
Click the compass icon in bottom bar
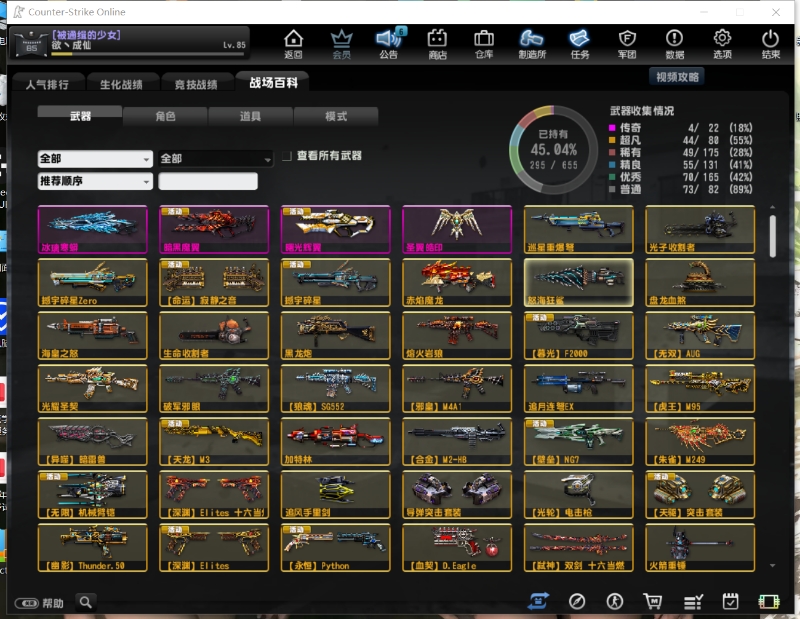coord(577,602)
